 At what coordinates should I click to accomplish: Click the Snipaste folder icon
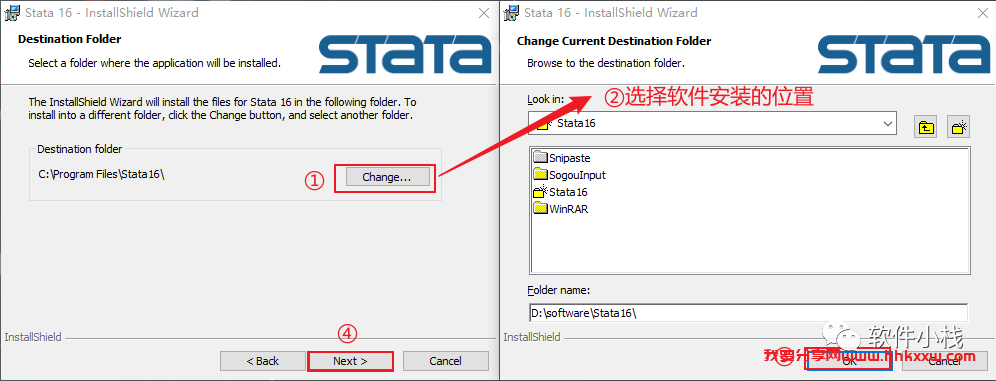(541, 157)
